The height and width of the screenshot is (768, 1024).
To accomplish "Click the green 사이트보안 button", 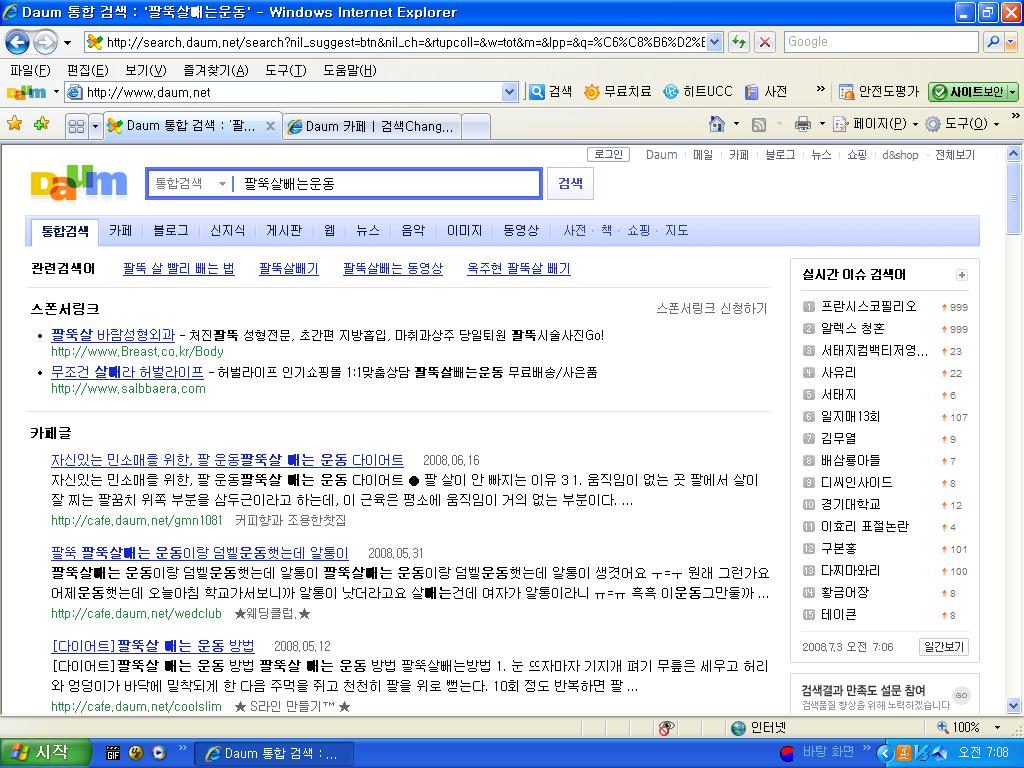I will pos(968,92).
